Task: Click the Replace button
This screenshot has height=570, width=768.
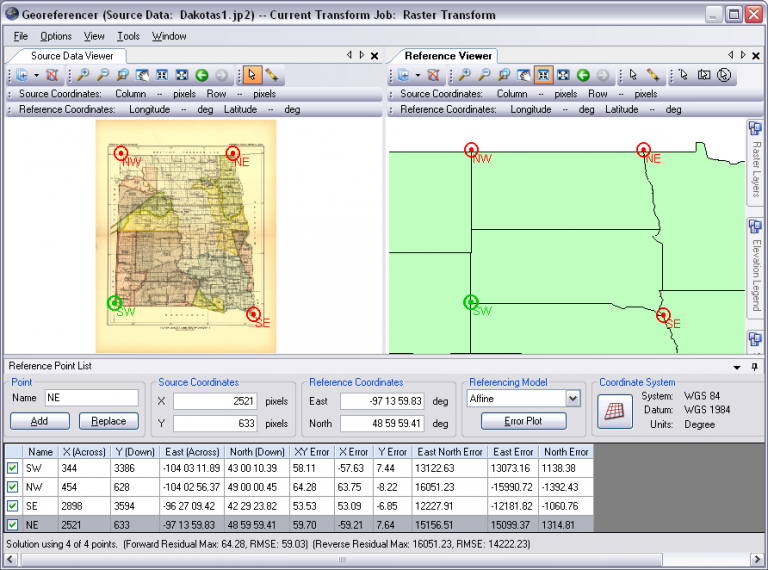Action: tap(109, 421)
